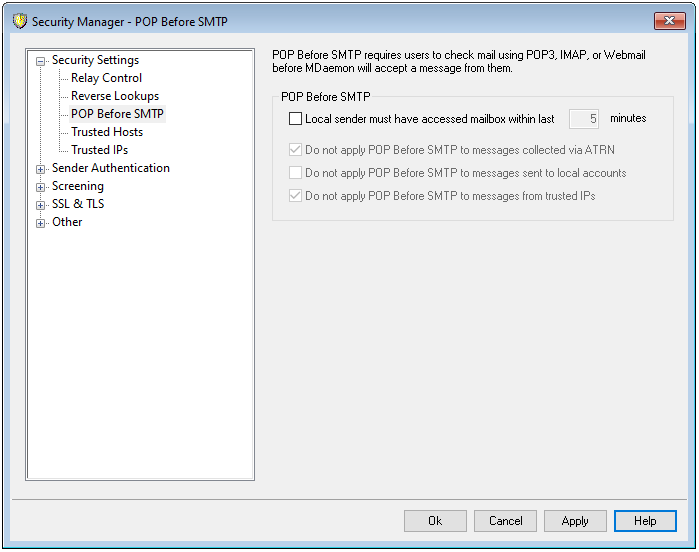Enable Local sender must have accessed mailbox checkbox

coord(295,119)
